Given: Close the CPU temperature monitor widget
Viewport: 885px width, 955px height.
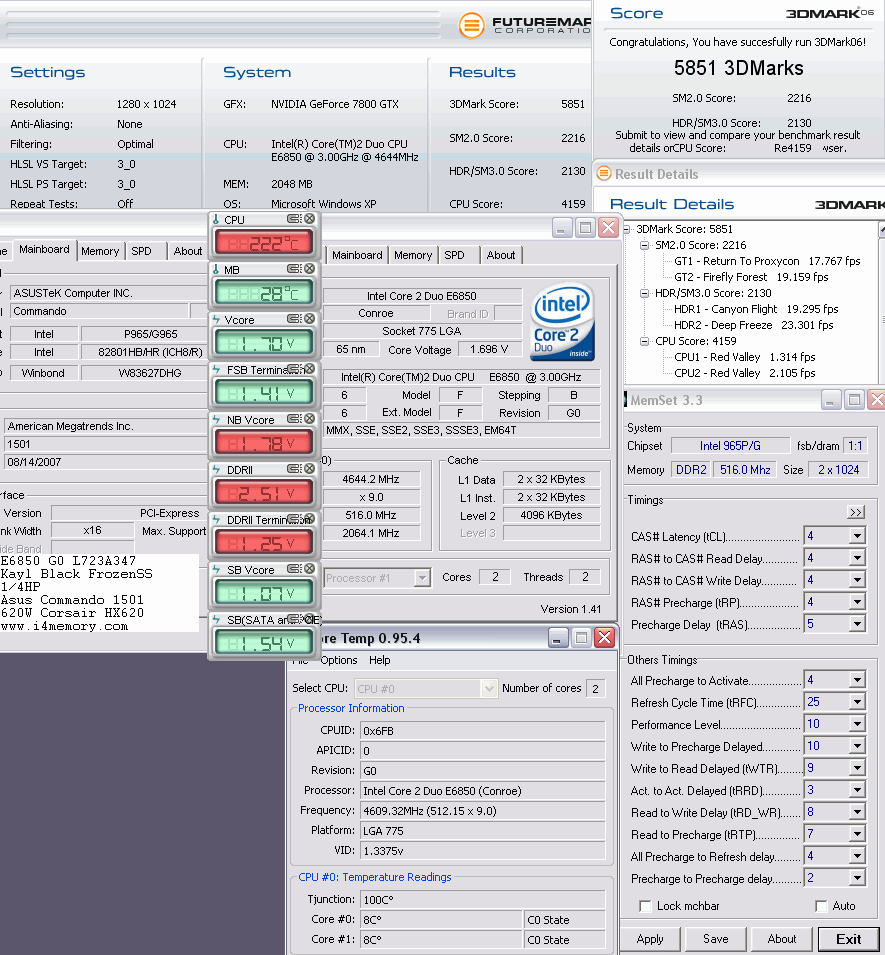Looking at the screenshot, I should [309, 219].
